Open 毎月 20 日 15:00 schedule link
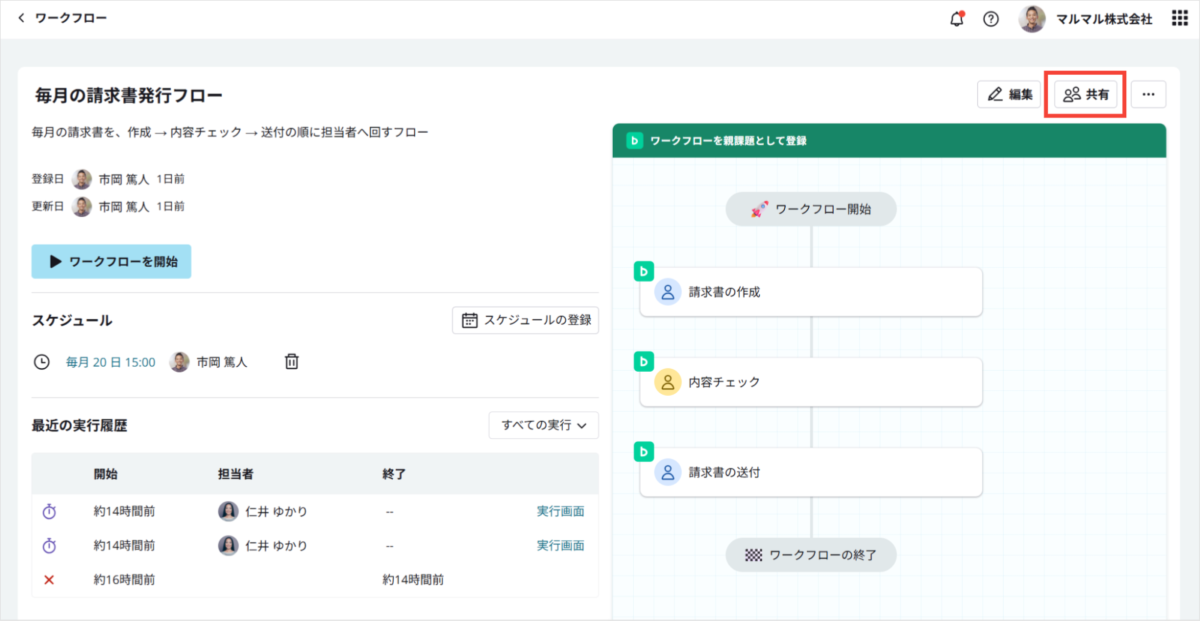 pos(110,362)
